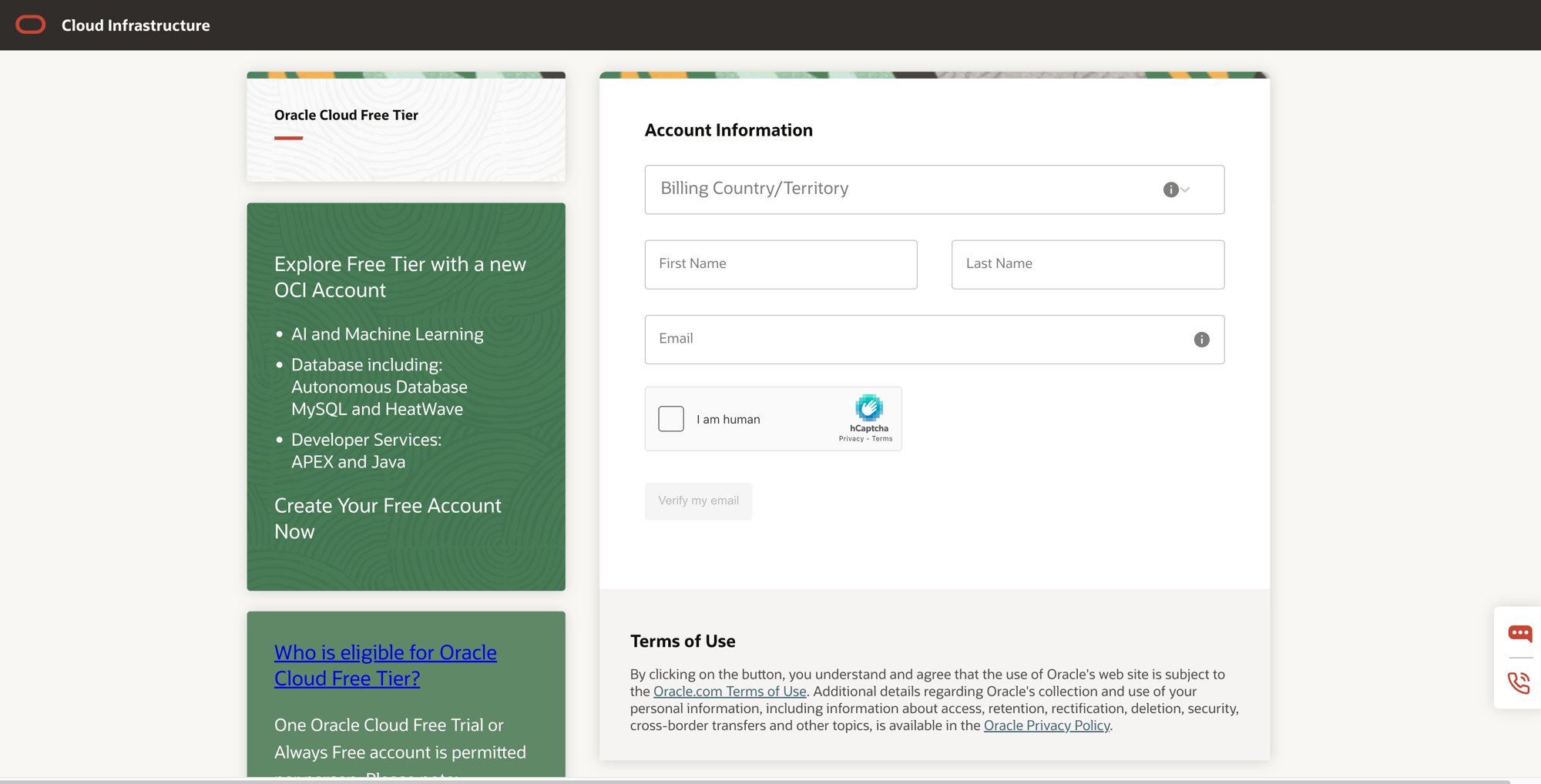Click Create Your Free Account Now text
This screenshot has height=784, width=1541.
tap(388, 518)
